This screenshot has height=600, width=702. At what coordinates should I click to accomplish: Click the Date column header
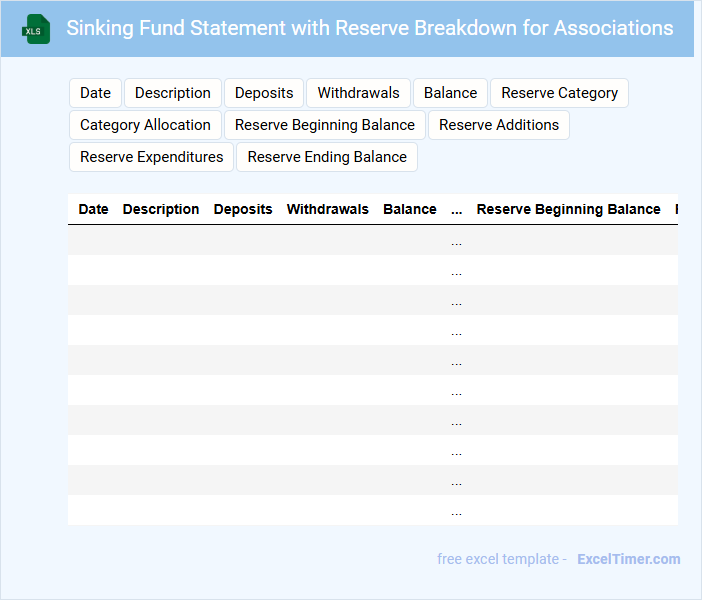coord(93,209)
